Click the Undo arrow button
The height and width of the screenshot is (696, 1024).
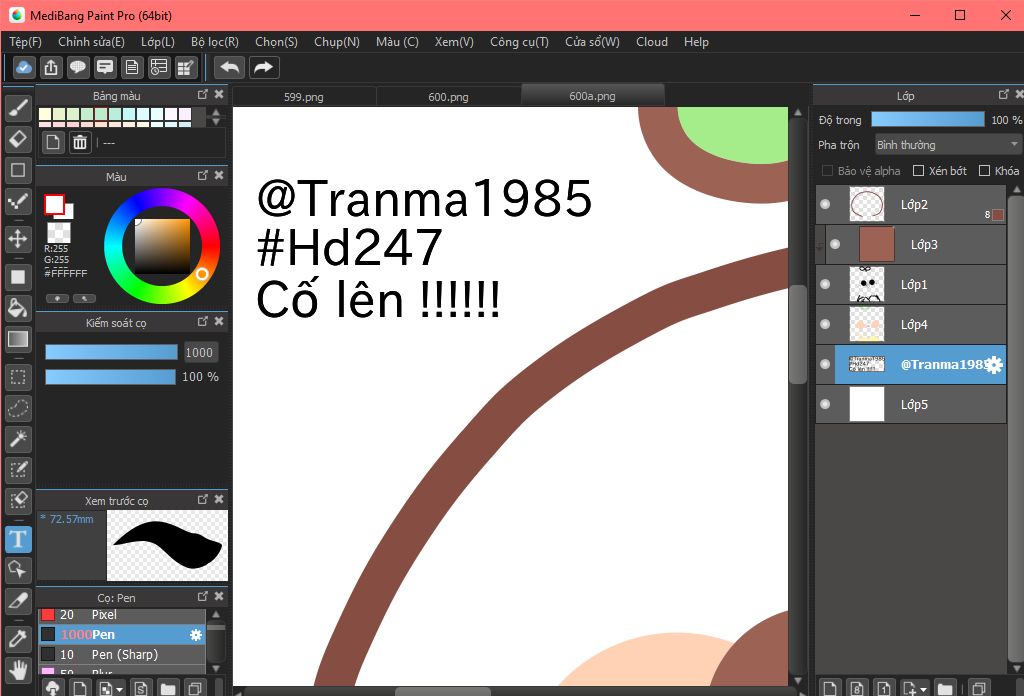pyautogui.click(x=229, y=67)
